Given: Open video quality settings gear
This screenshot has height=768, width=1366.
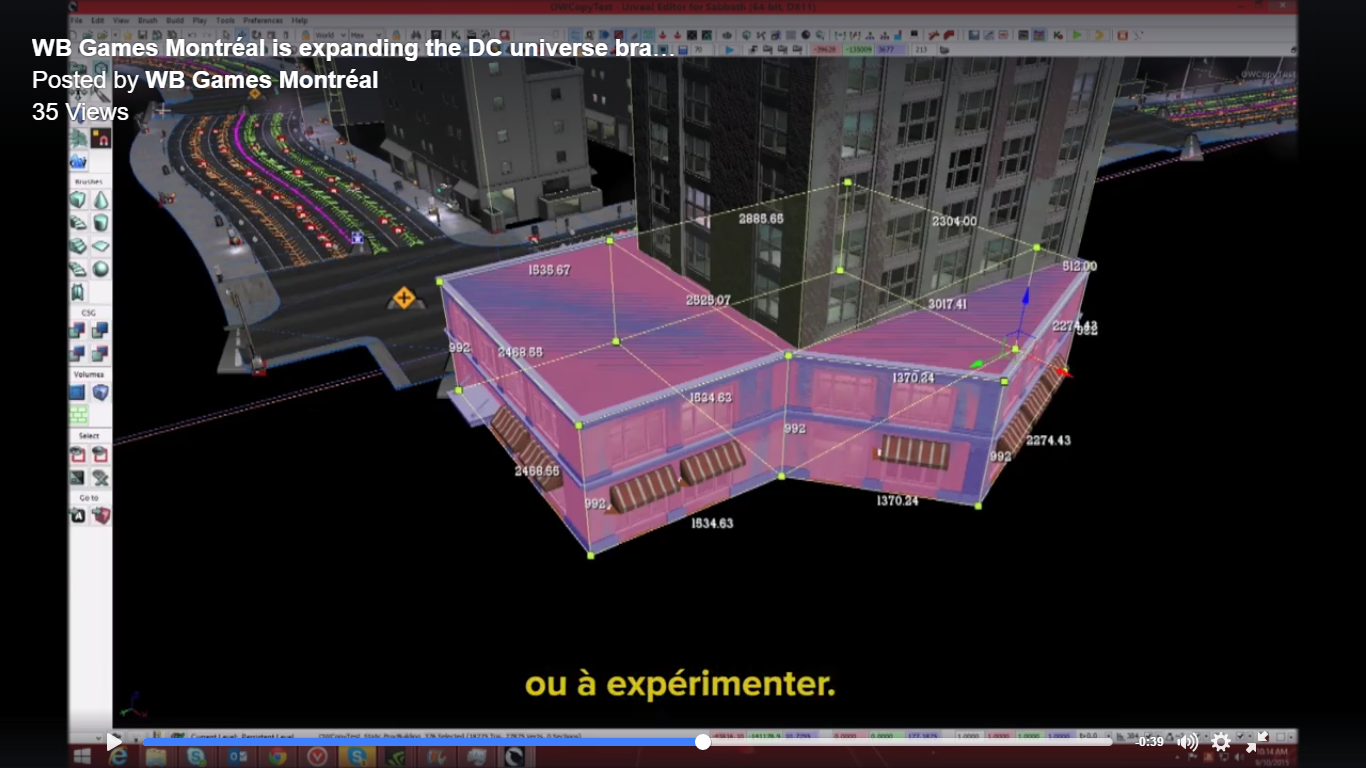Looking at the screenshot, I should 1221,742.
